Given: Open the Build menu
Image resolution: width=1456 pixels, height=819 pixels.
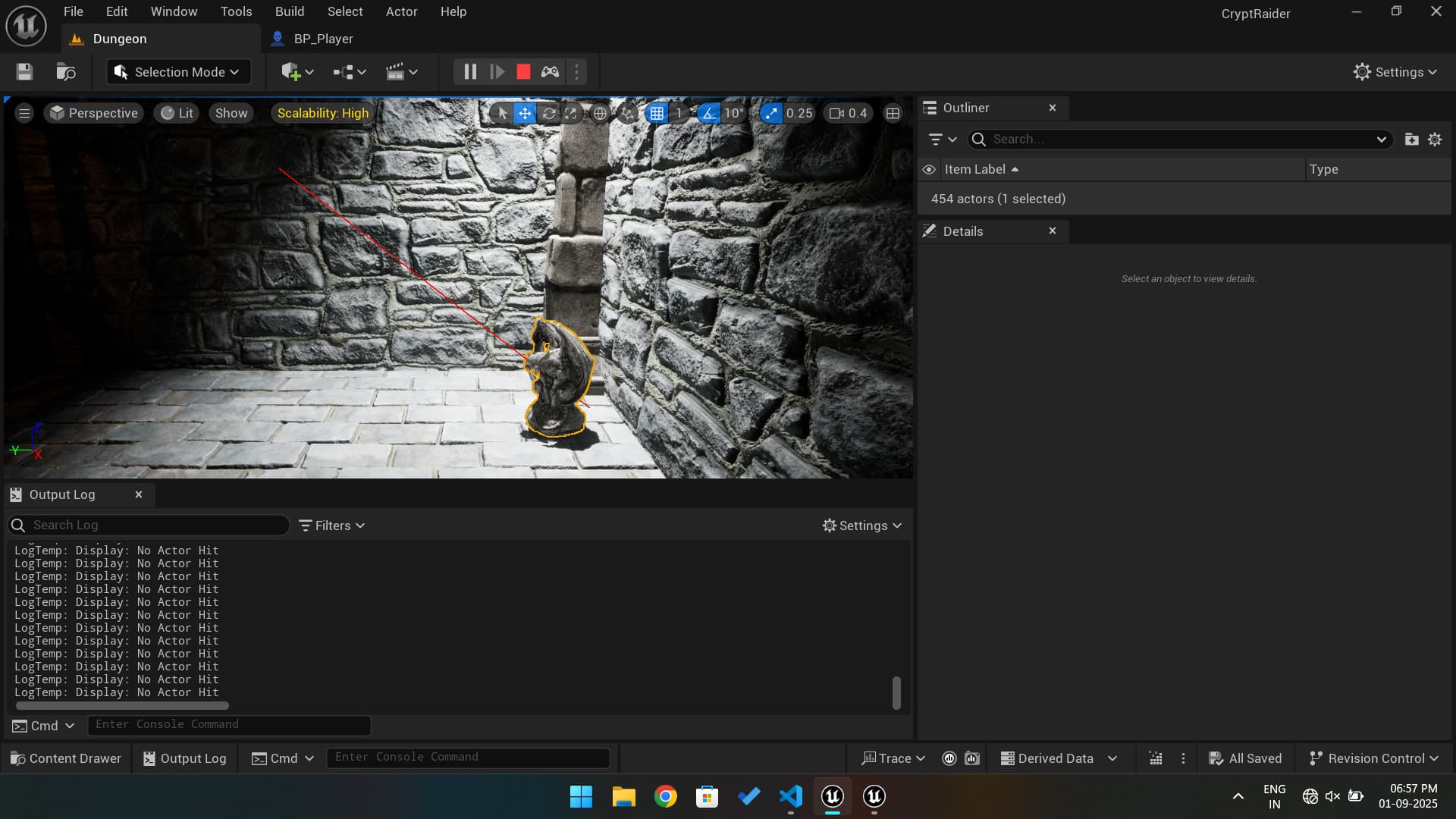Looking at the screenshot, I should pos(289,11).
